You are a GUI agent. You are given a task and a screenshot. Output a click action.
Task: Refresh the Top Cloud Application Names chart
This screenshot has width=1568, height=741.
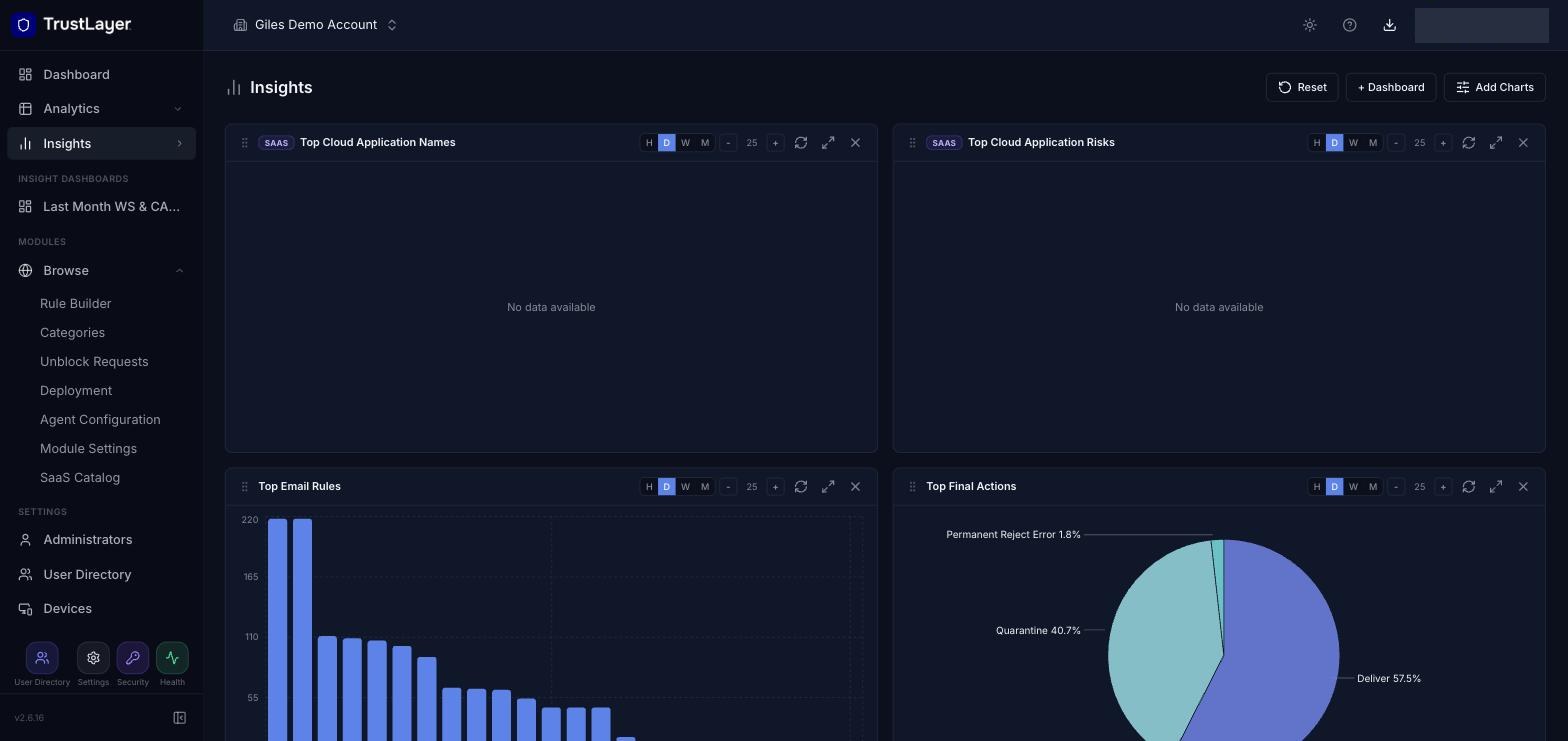801,143
